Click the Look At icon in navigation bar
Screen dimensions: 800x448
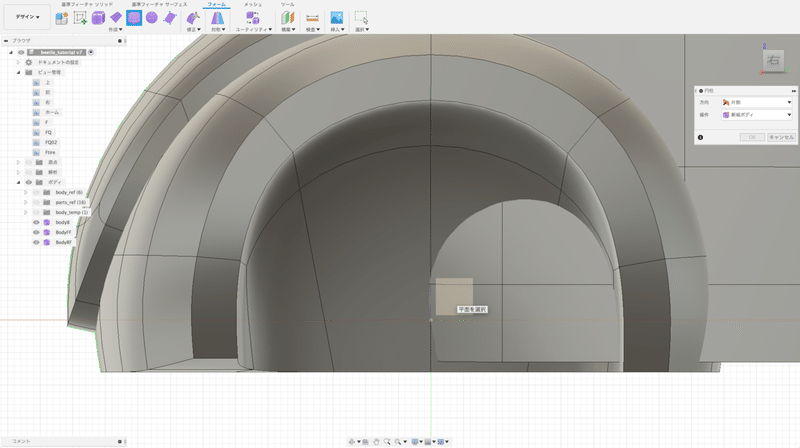[x=365, y=442]
